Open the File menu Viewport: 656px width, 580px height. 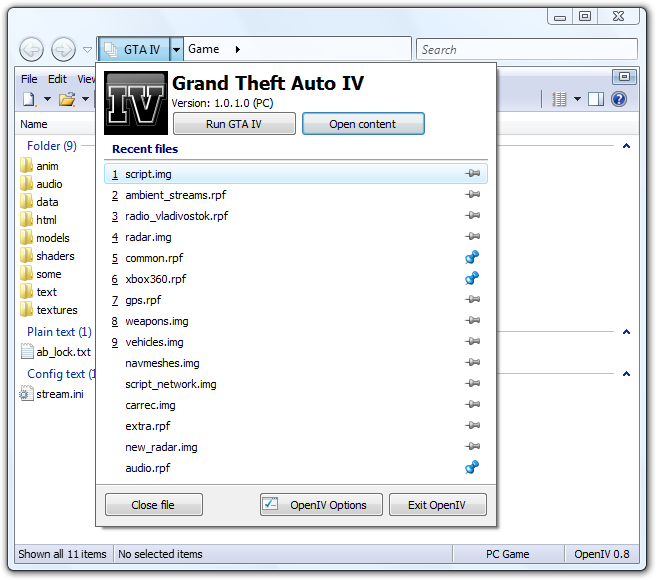click(x=29, y=79)
